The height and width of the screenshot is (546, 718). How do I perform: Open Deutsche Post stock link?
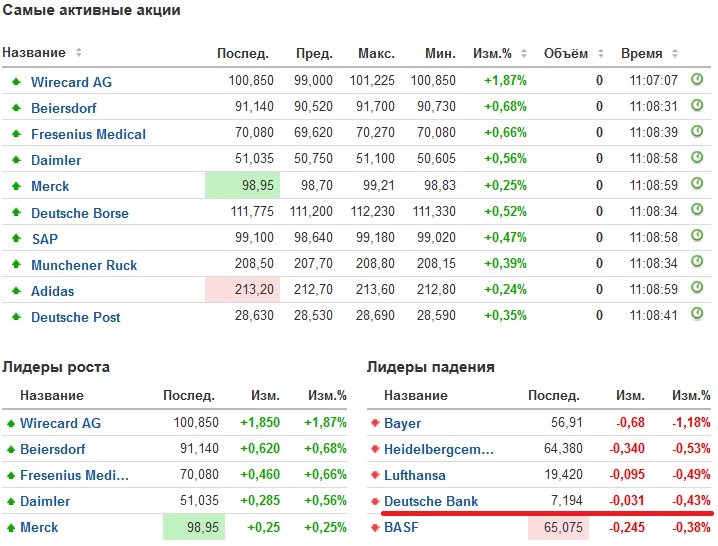coord(76,317)
